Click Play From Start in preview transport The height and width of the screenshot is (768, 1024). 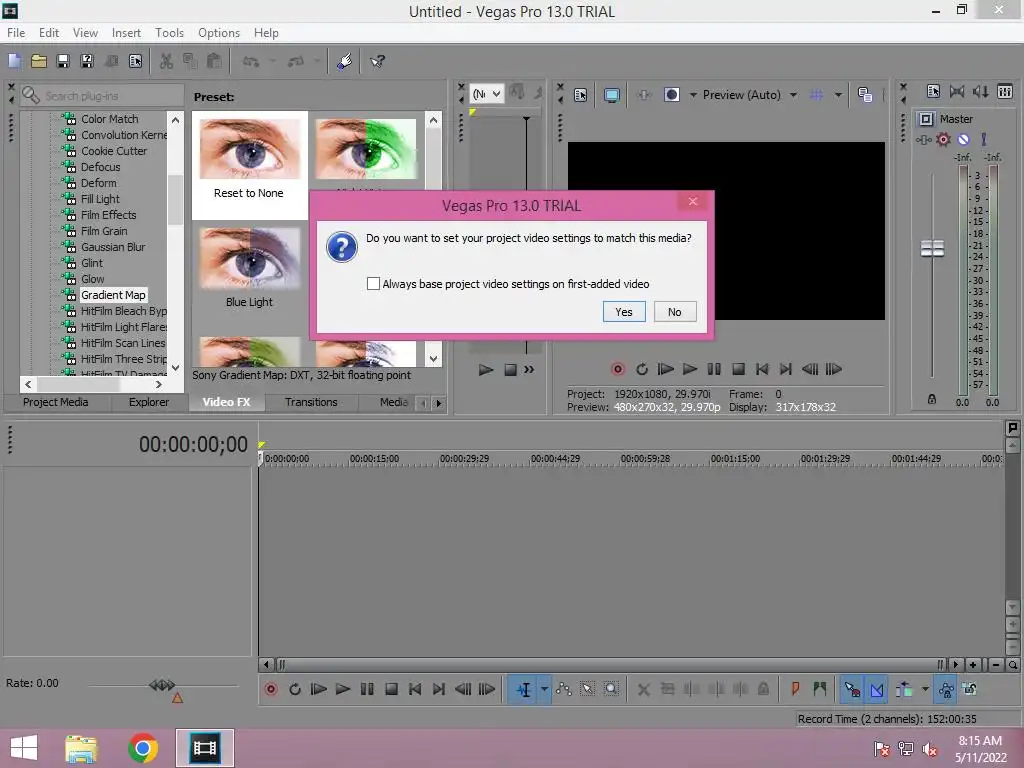[665, 370]
